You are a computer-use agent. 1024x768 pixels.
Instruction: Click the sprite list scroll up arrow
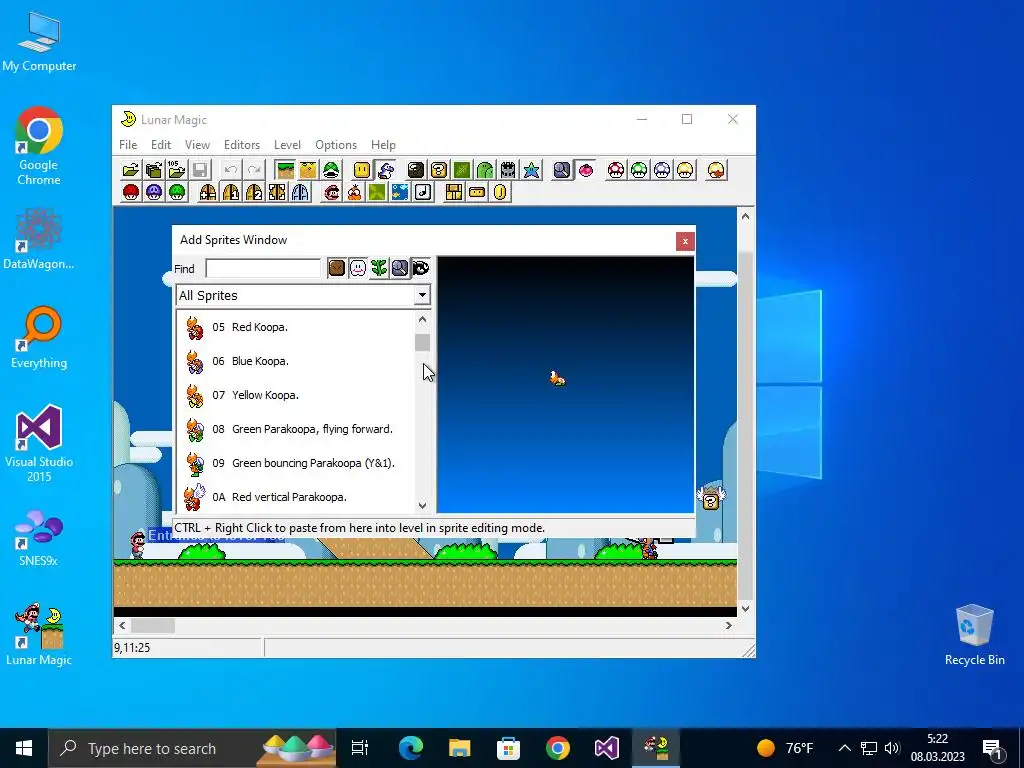click(x=422, y=319)
